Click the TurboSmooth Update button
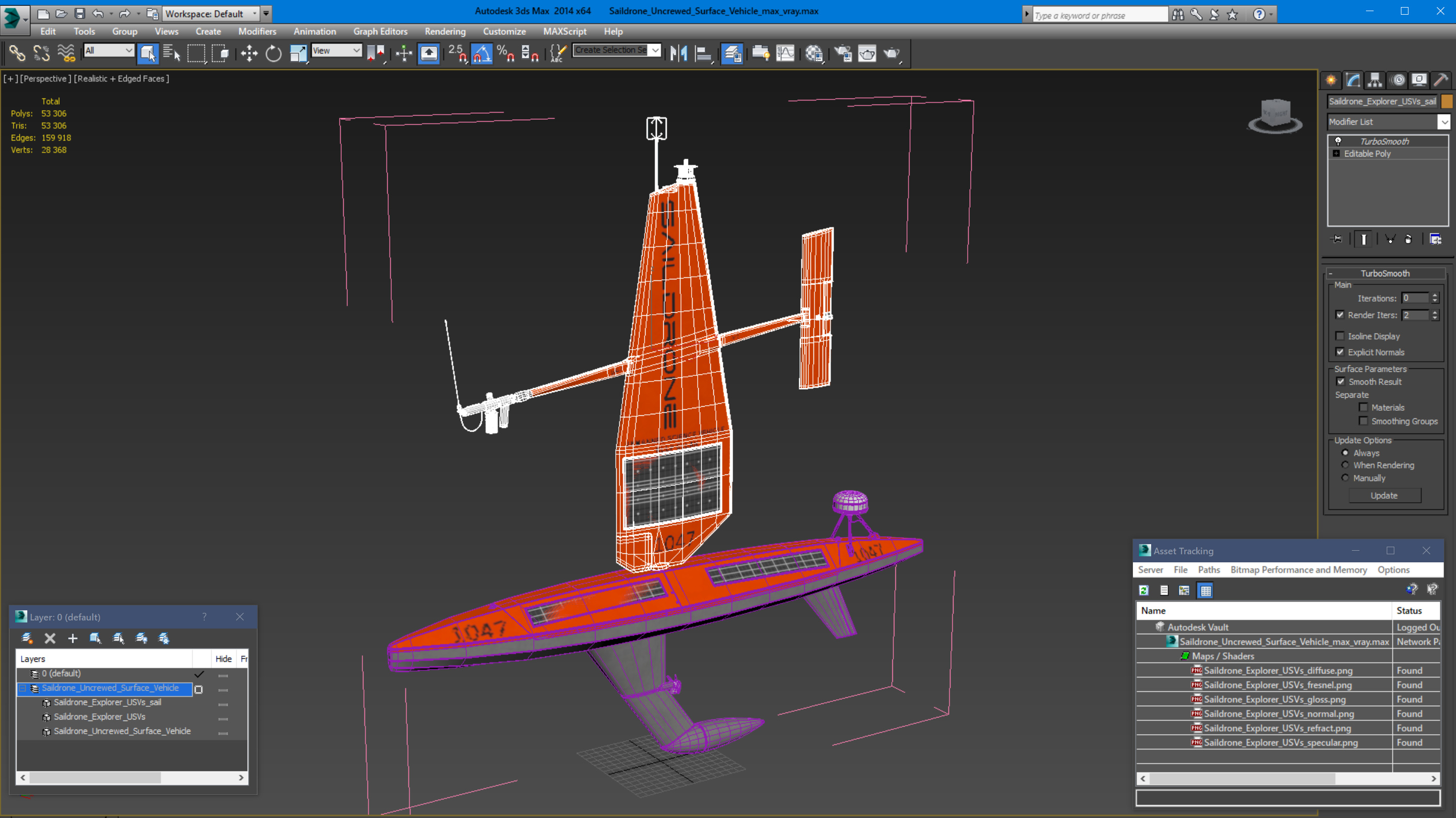The height and width of the screenshot is (818, 1456). 1384,496
